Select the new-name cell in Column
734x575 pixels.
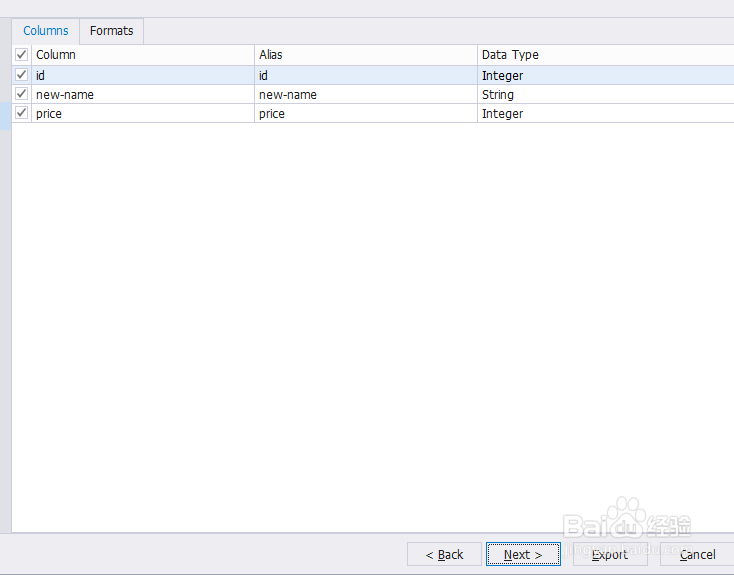coord(143,95)
